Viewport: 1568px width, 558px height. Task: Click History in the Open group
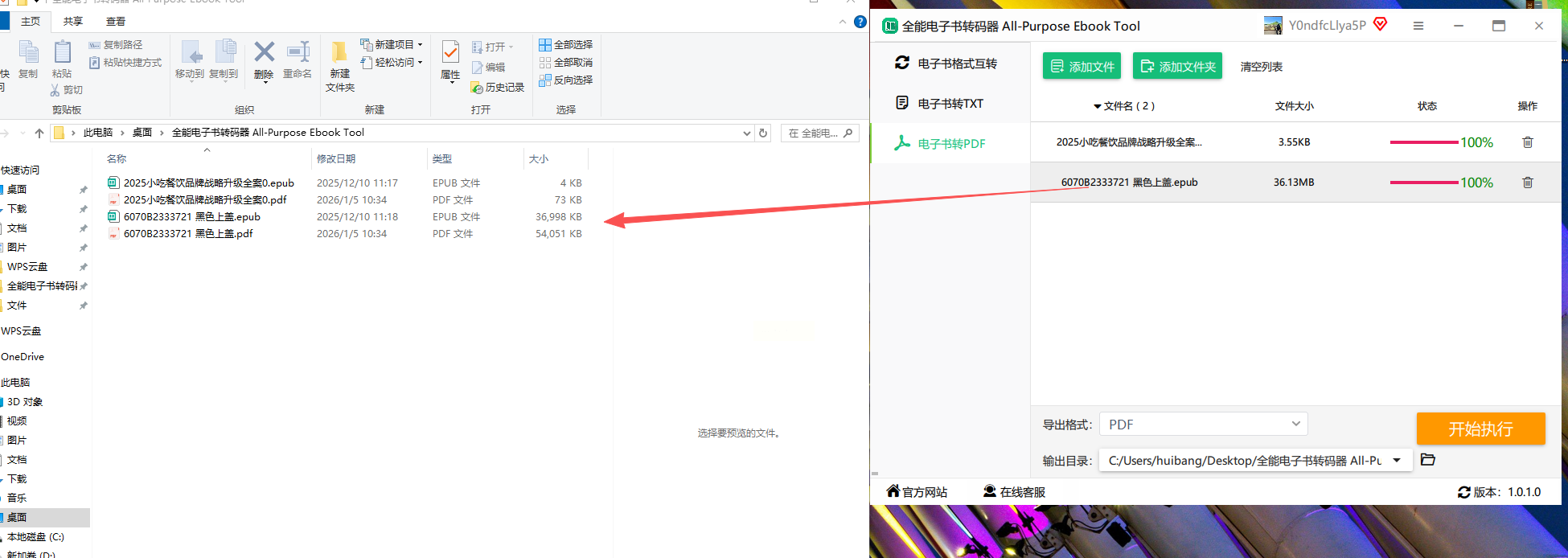(498, 88)
